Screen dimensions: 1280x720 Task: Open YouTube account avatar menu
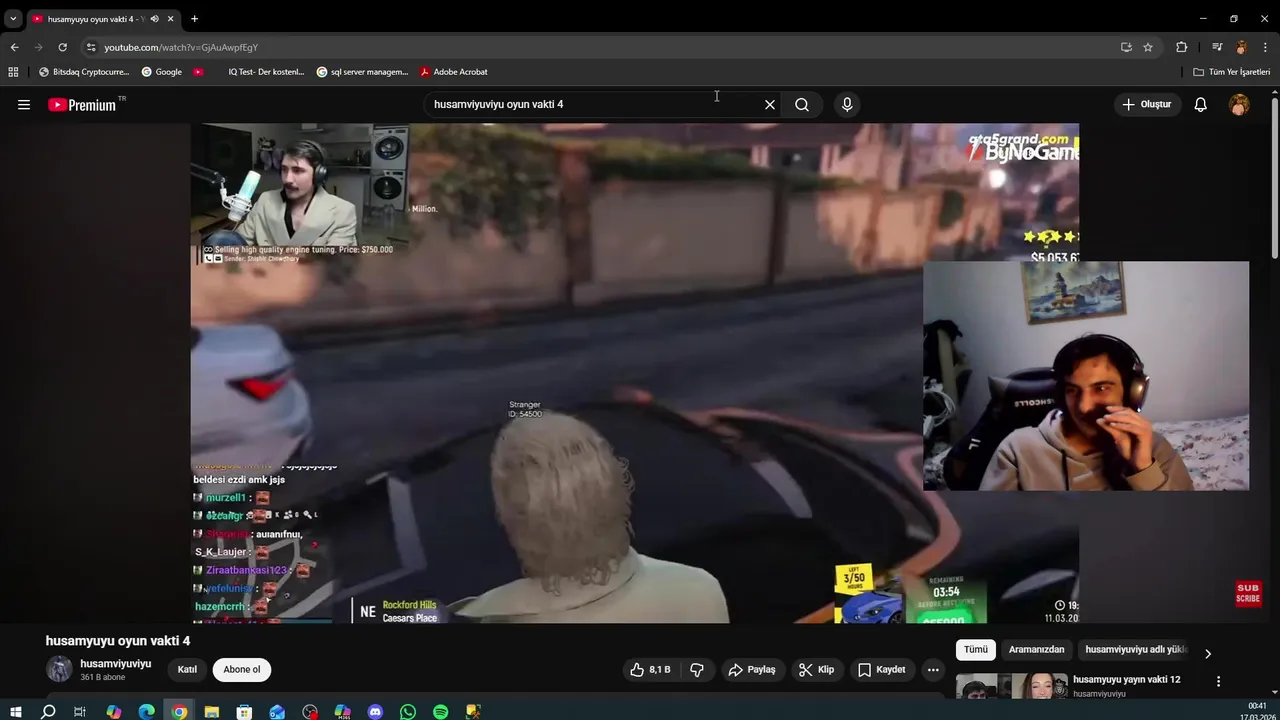(x=1239, y=104)
